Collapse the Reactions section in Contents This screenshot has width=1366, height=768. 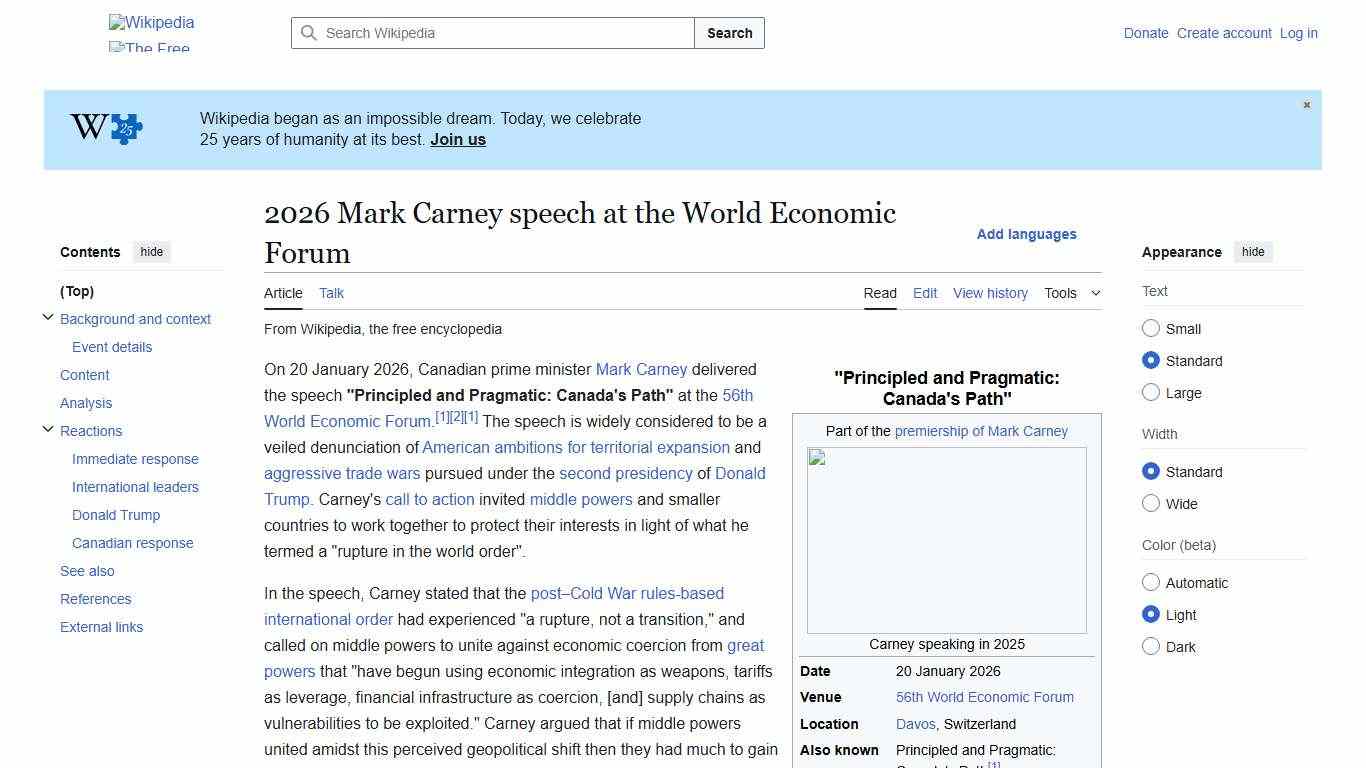(x=48, y=429)
